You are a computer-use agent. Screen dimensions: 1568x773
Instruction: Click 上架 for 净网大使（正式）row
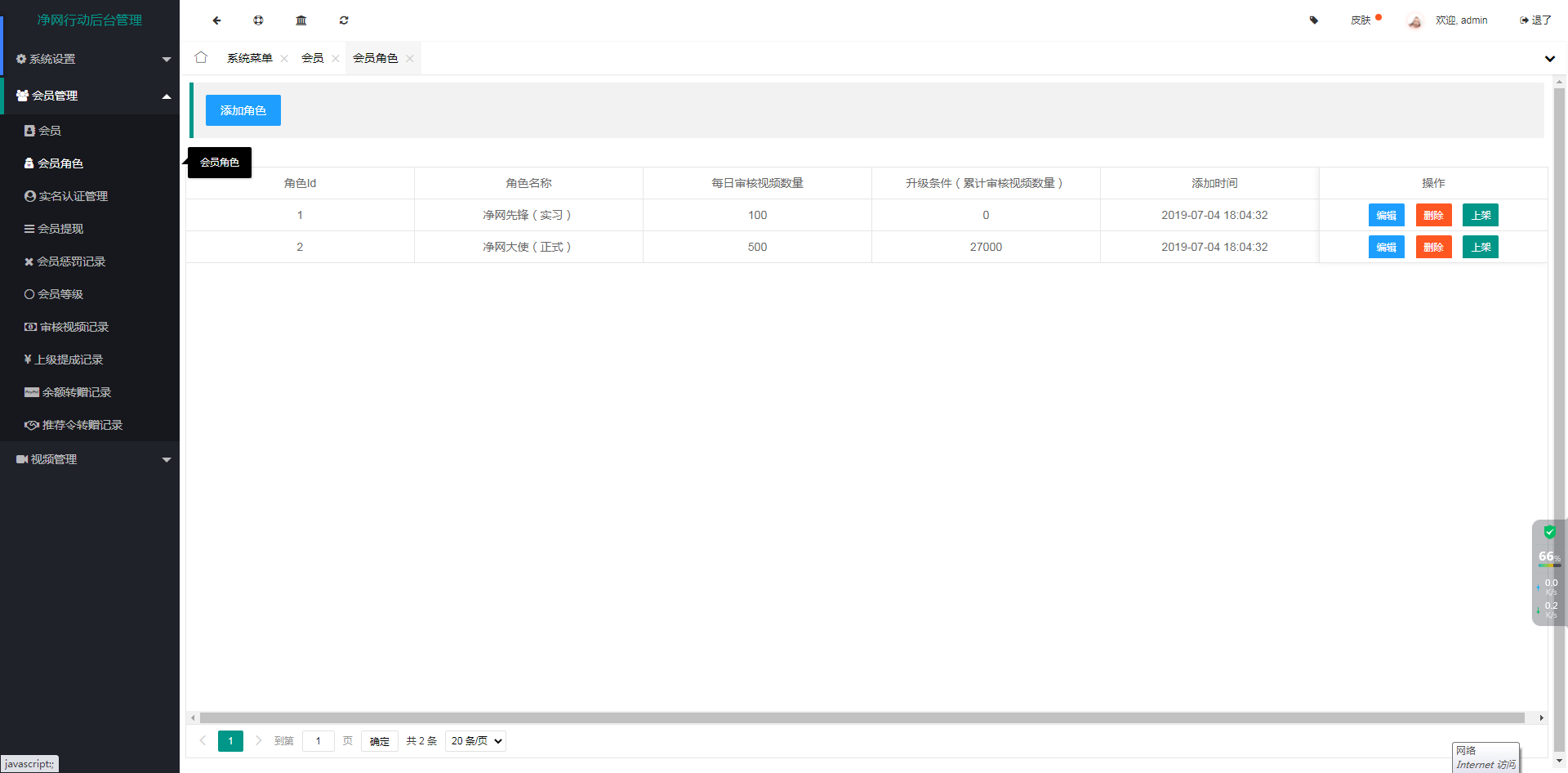click(x=1481, y=247)
